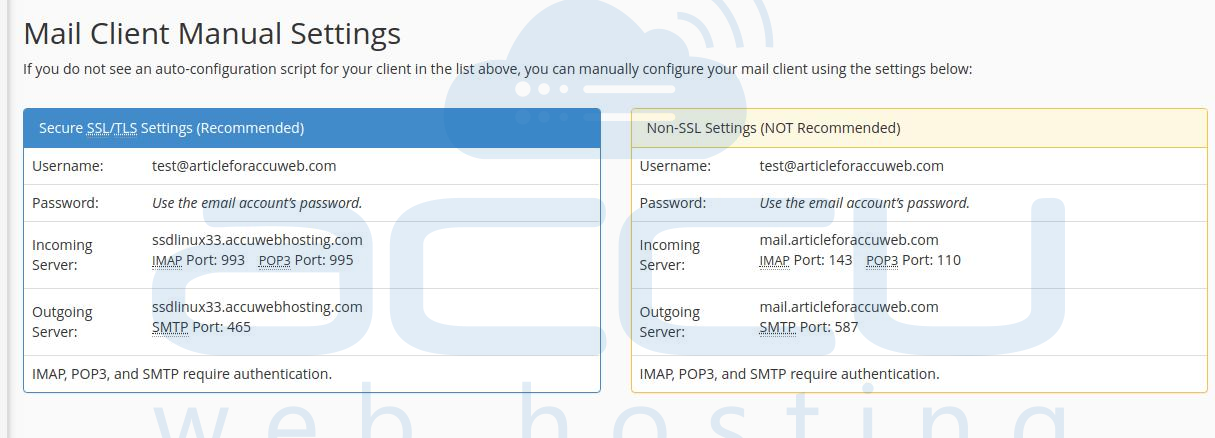Select the "Non-SSL Settings (NOT Recommended)" header
Screen dimensions: 1215x438
[919, 128]
